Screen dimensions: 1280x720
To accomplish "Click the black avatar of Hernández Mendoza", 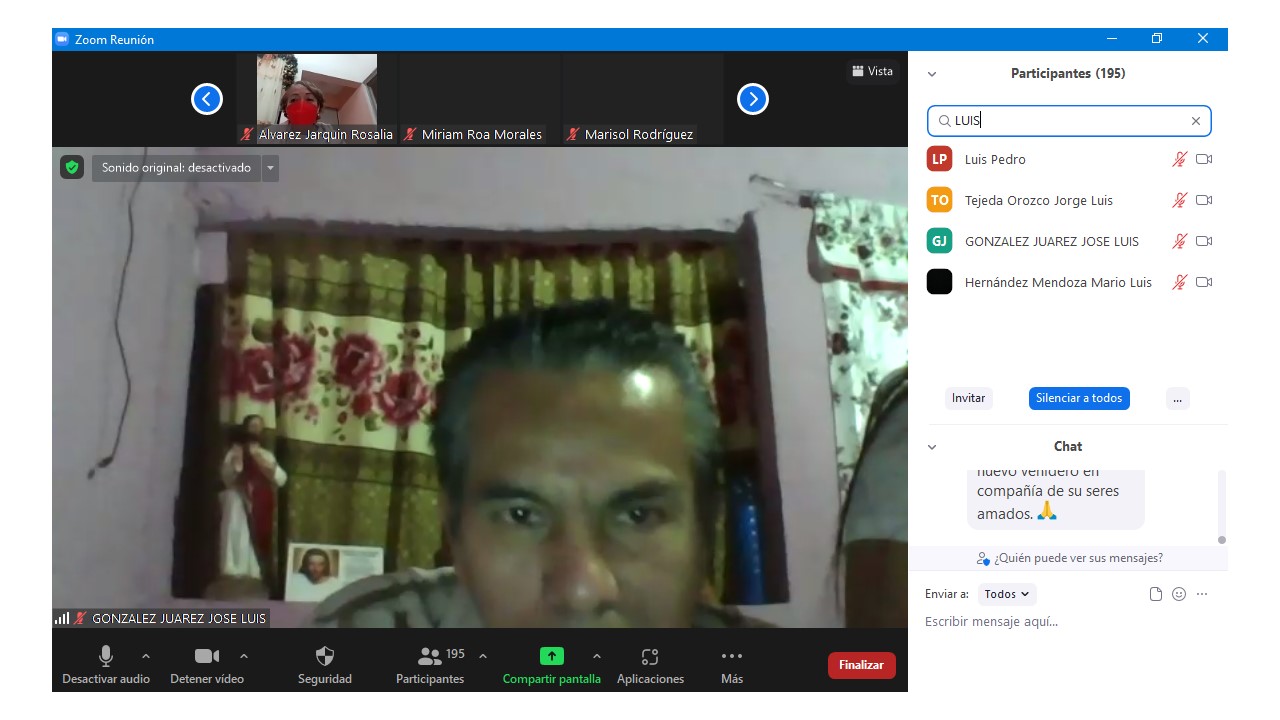I will tap(939, 282).
